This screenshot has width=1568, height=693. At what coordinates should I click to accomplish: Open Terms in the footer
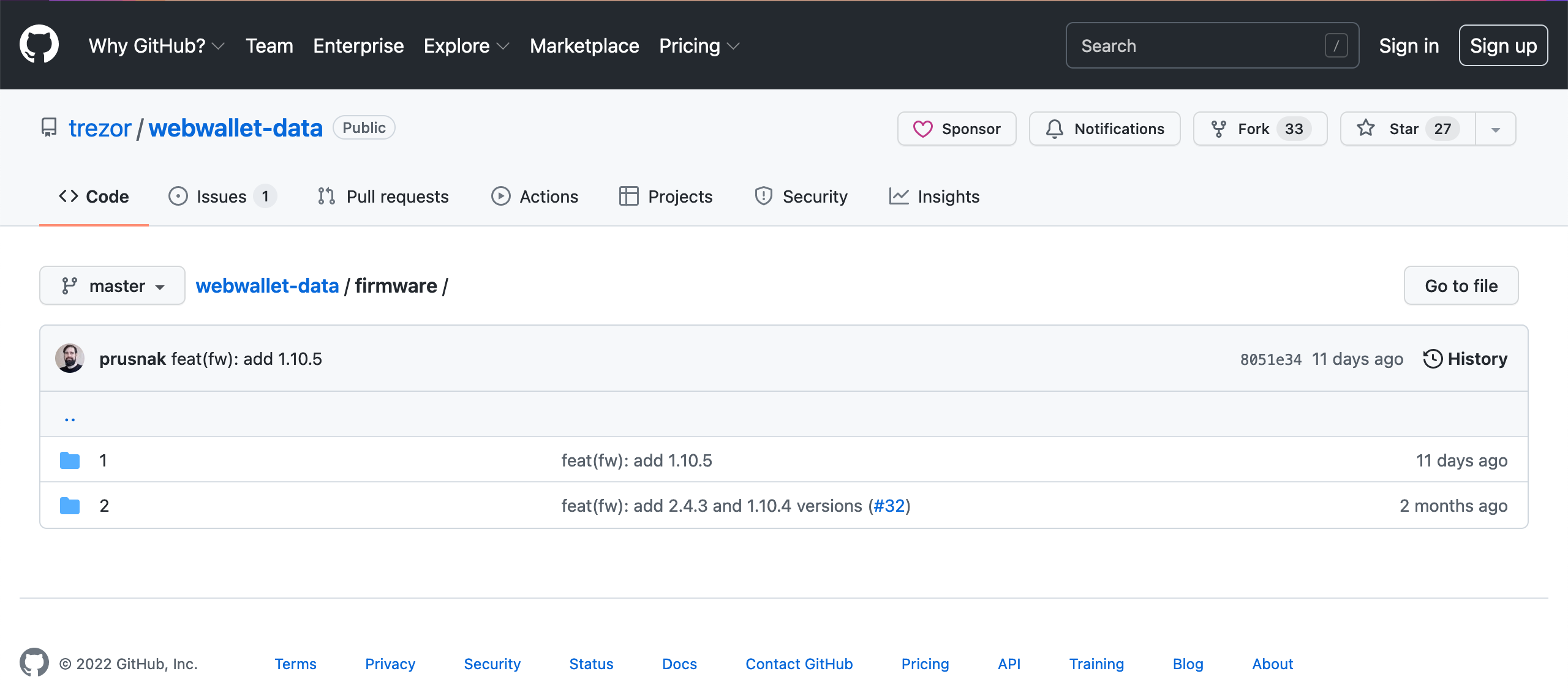click(295, 664)
